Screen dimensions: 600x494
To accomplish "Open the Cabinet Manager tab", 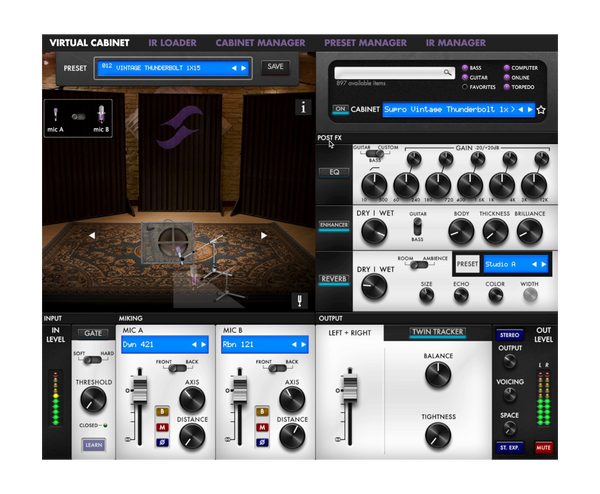I will pyautogui.click(x=260, y=43).
